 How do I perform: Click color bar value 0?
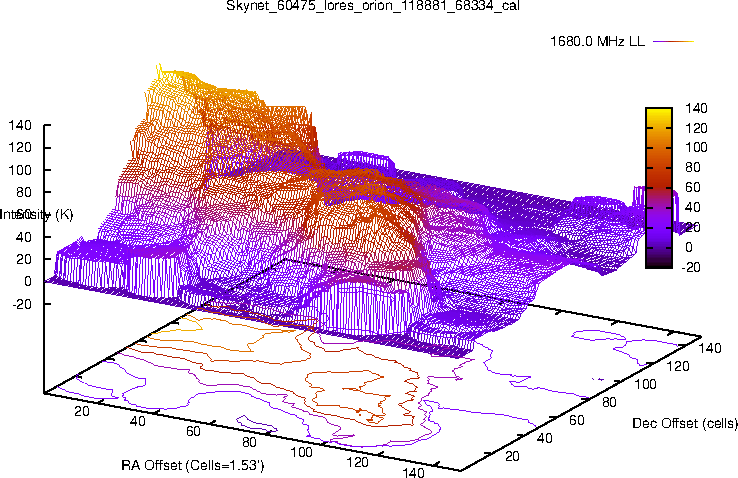689,247
